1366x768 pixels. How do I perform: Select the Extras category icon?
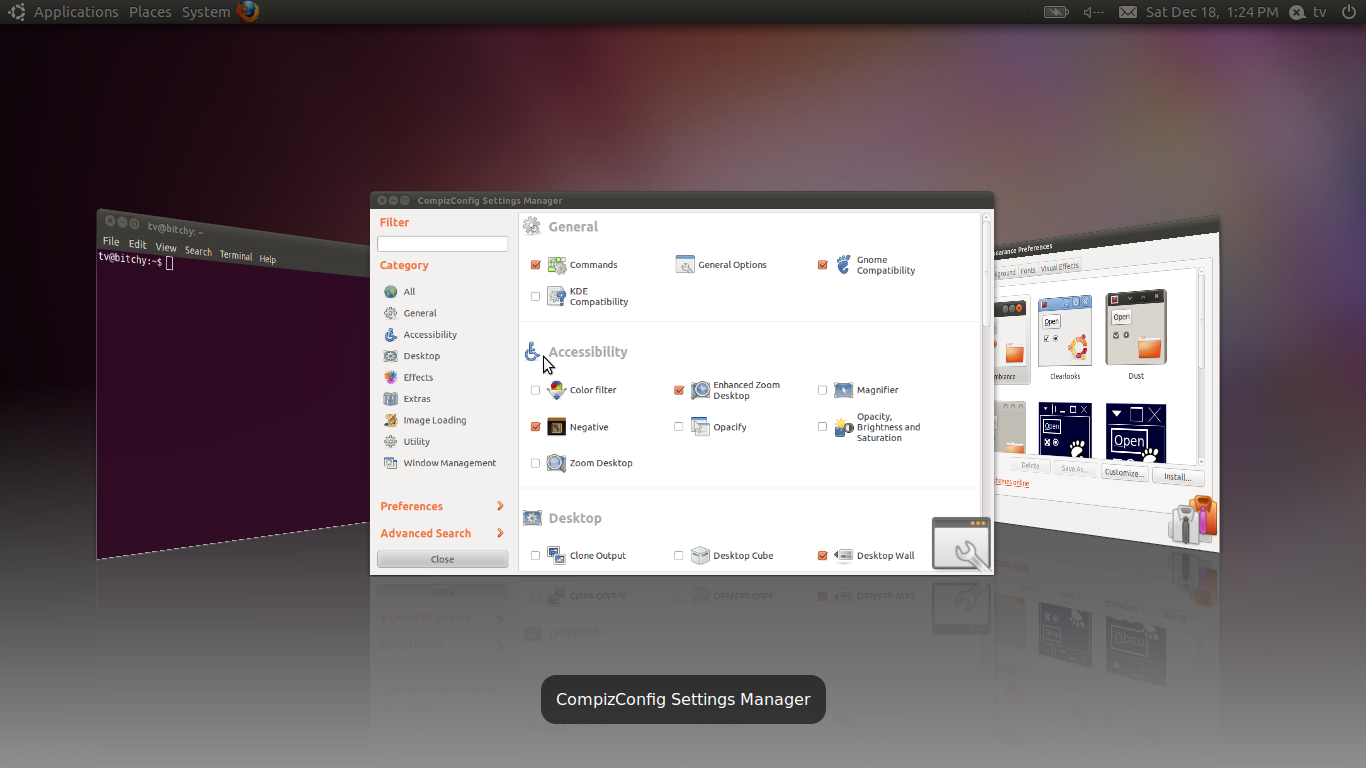click(x=390, y=398)
